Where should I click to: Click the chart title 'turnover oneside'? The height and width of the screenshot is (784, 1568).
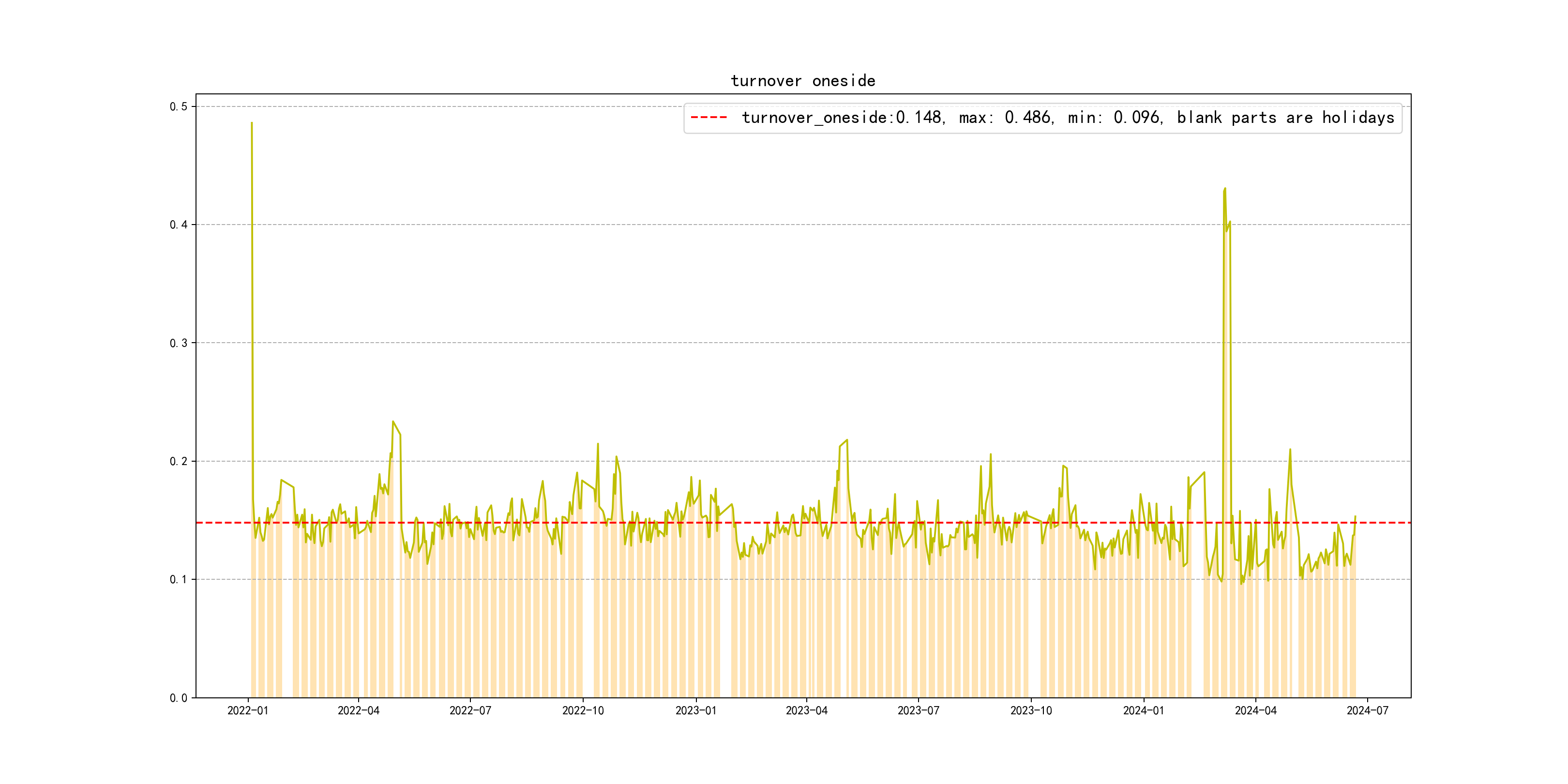(x=802, y=81)
